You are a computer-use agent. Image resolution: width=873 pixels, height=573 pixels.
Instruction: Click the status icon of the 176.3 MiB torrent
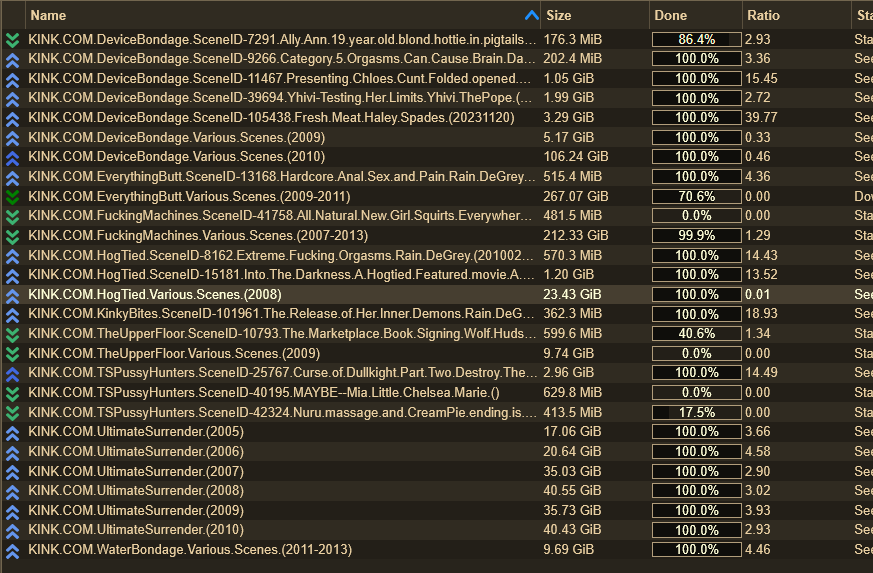tap(12, 40)
